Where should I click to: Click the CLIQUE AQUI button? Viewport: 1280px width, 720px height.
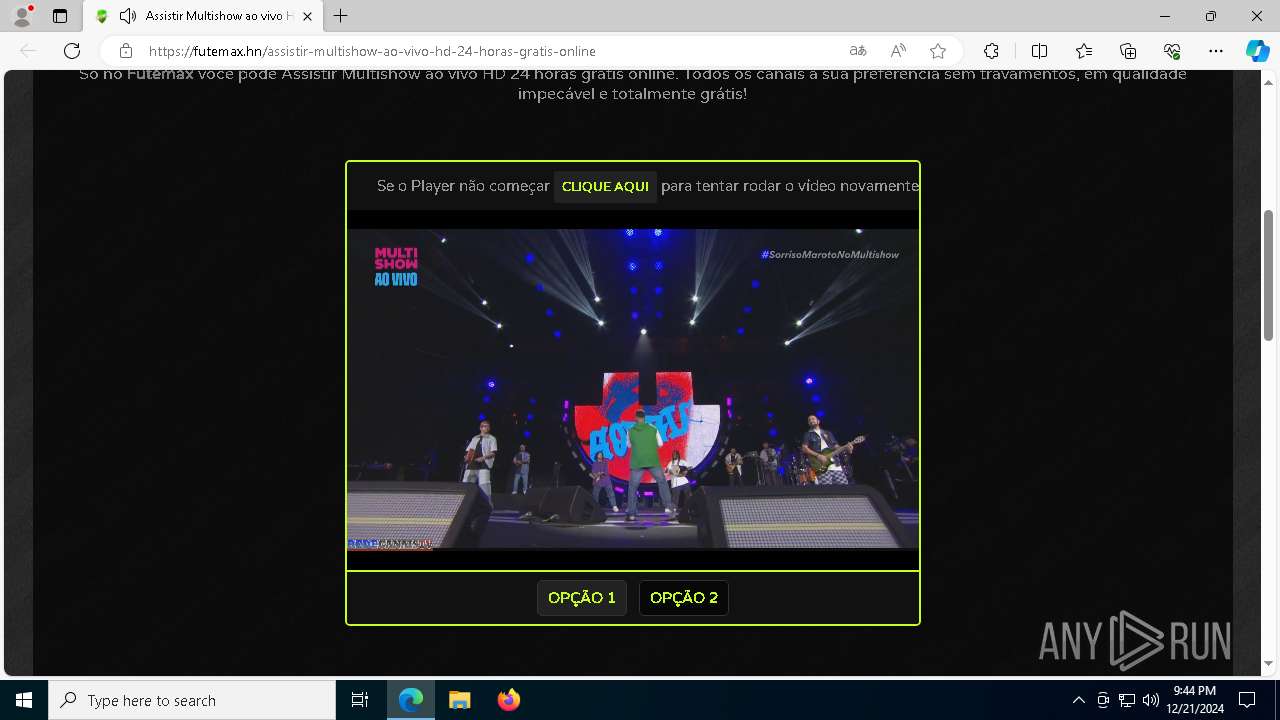(x=605, y=186)
